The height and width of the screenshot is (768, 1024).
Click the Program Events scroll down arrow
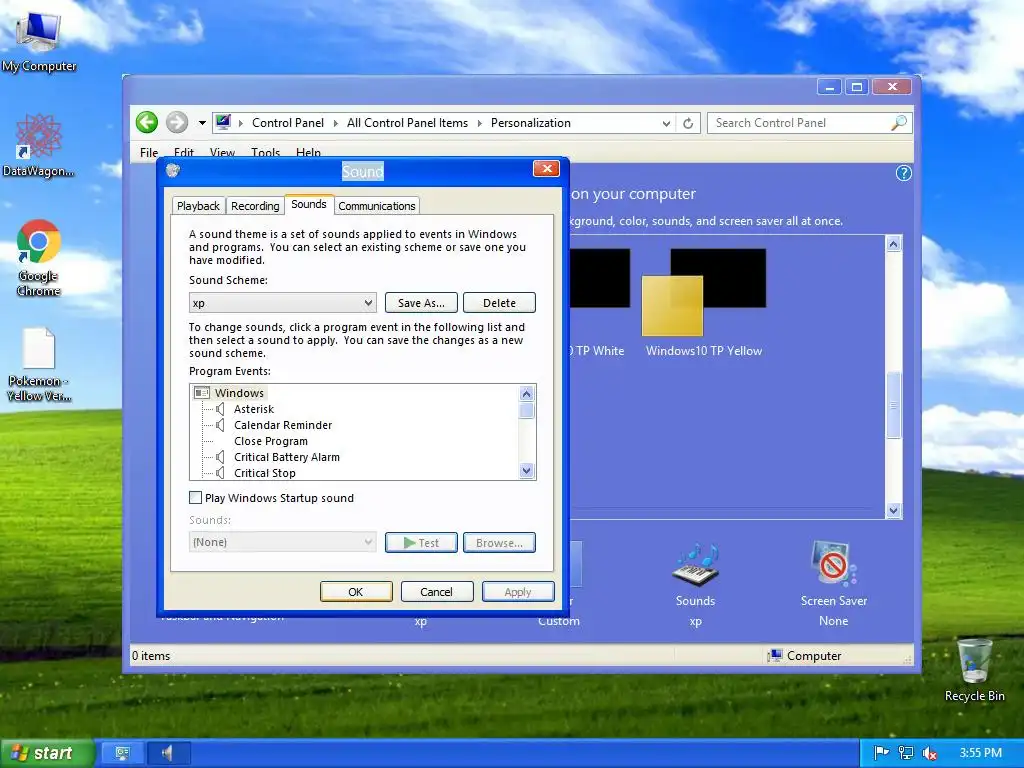527,471
